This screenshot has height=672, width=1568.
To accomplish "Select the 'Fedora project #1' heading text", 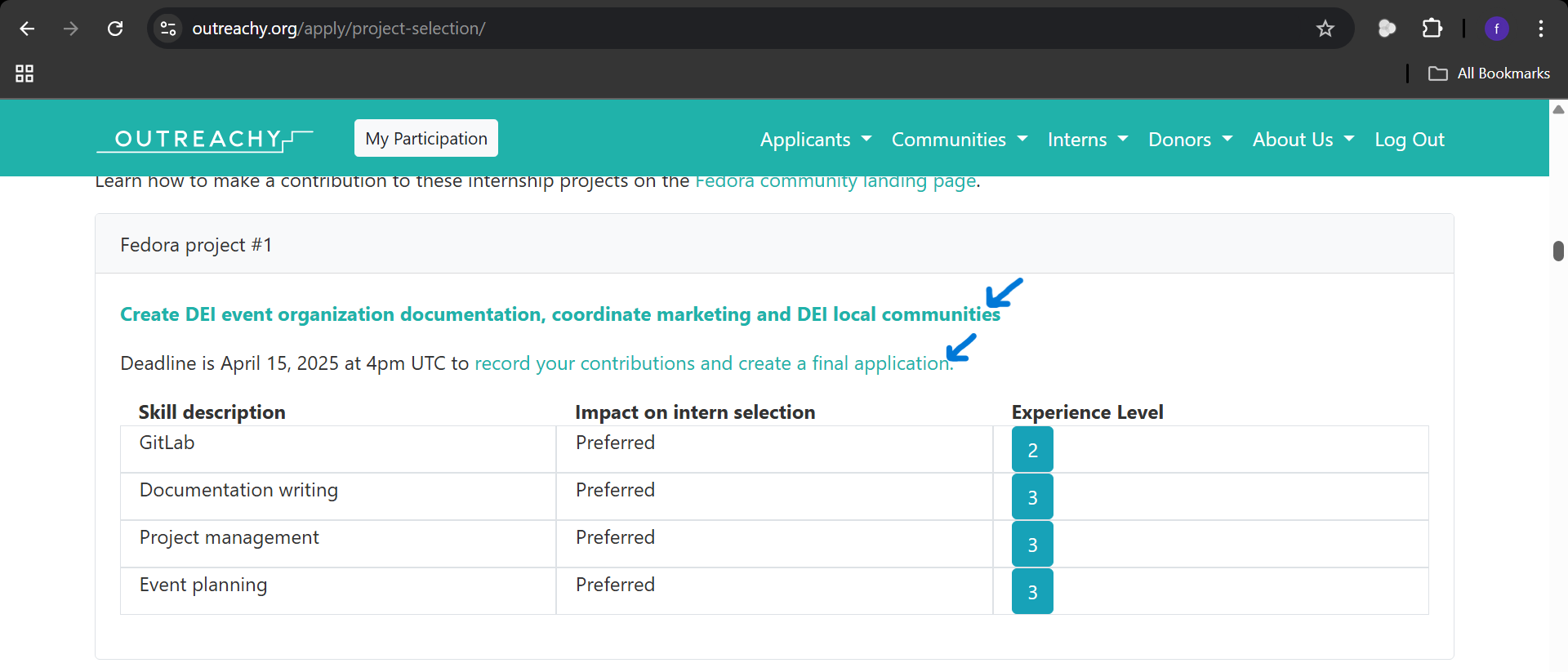I will click(196, 245).
